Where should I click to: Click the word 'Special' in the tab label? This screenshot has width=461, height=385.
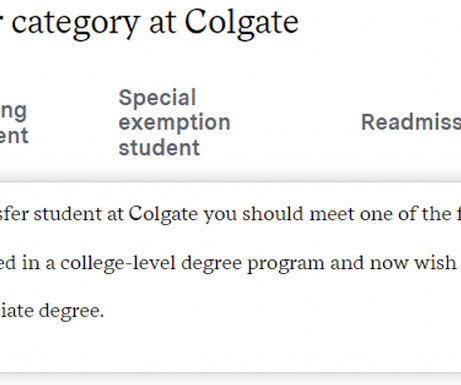[x=157, y=98]
